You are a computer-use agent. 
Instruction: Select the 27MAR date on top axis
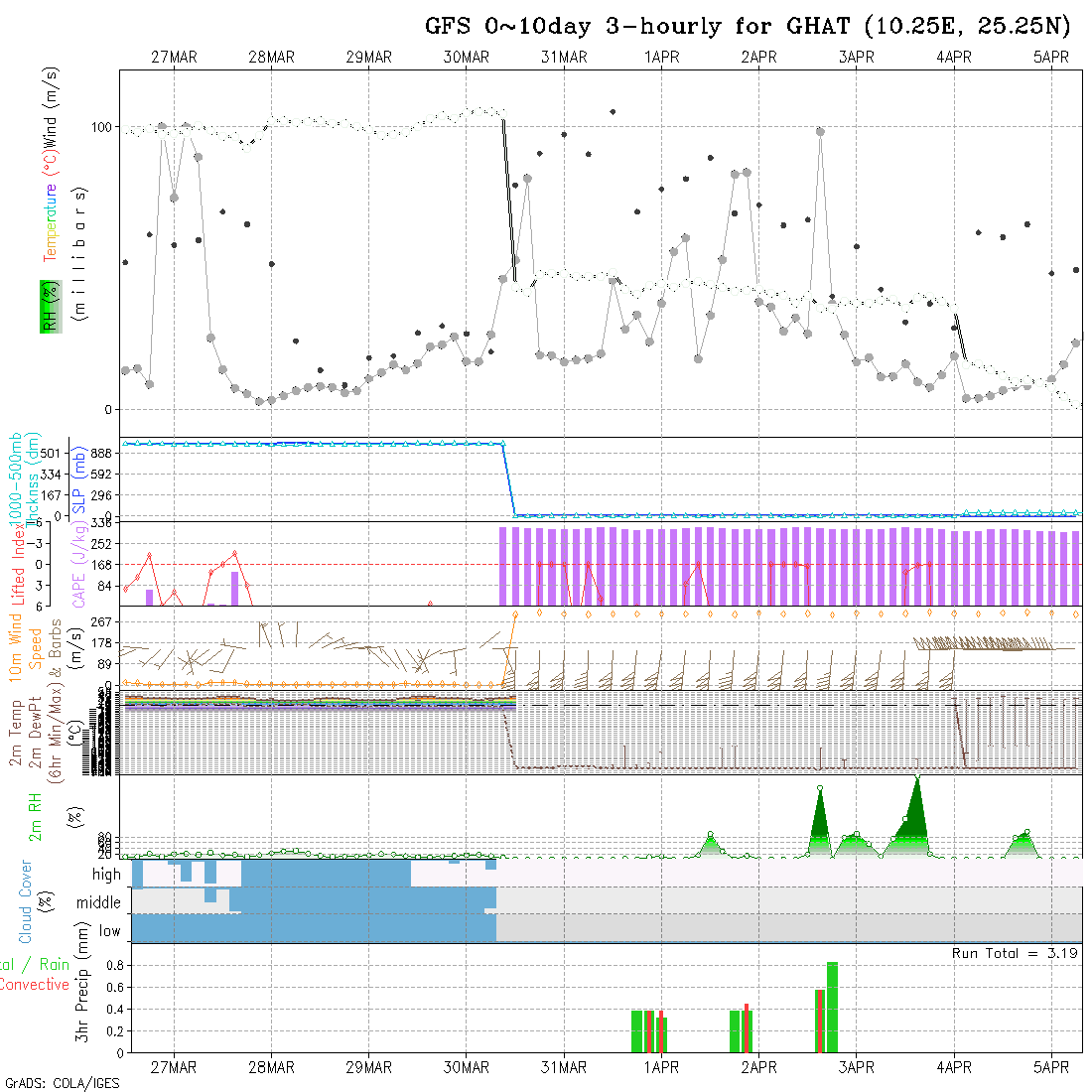point(174,58)
